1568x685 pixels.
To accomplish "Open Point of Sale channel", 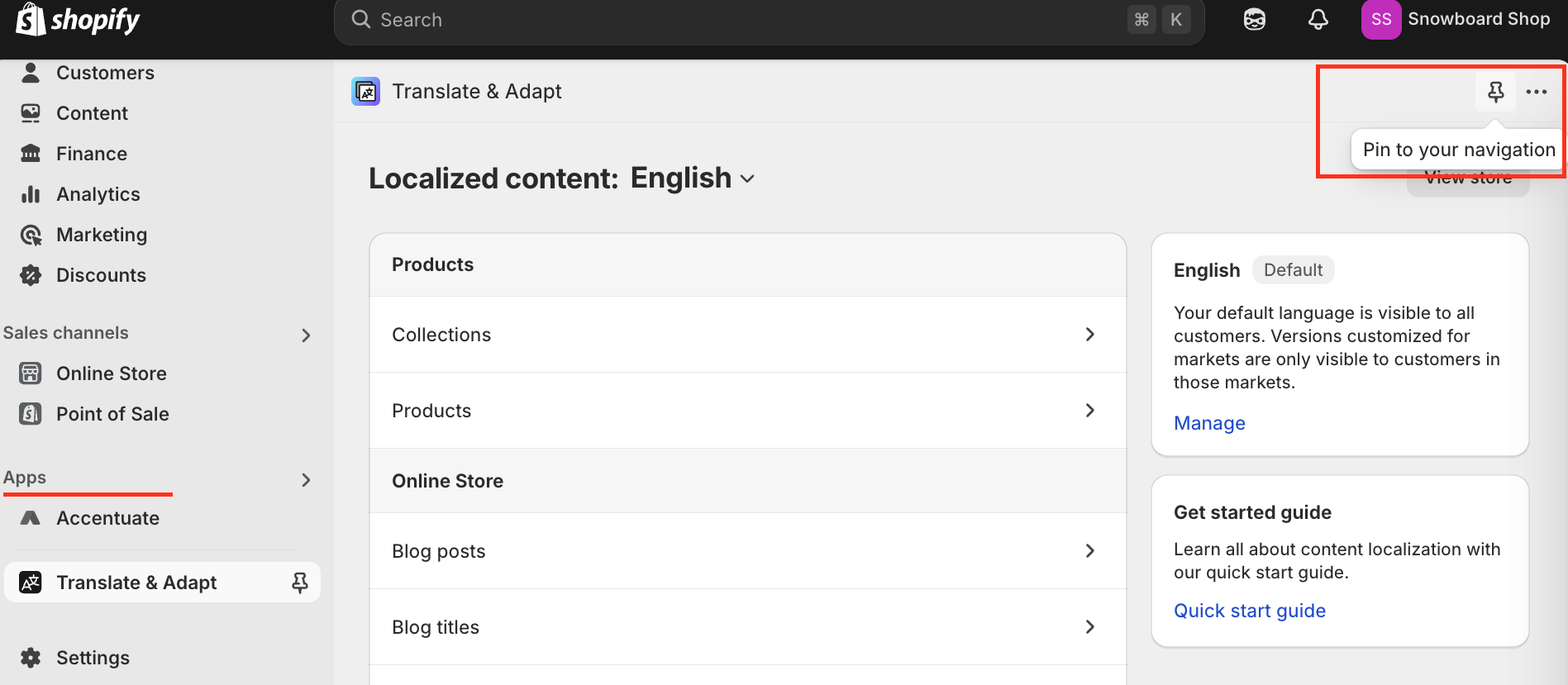I will [112, 414].
